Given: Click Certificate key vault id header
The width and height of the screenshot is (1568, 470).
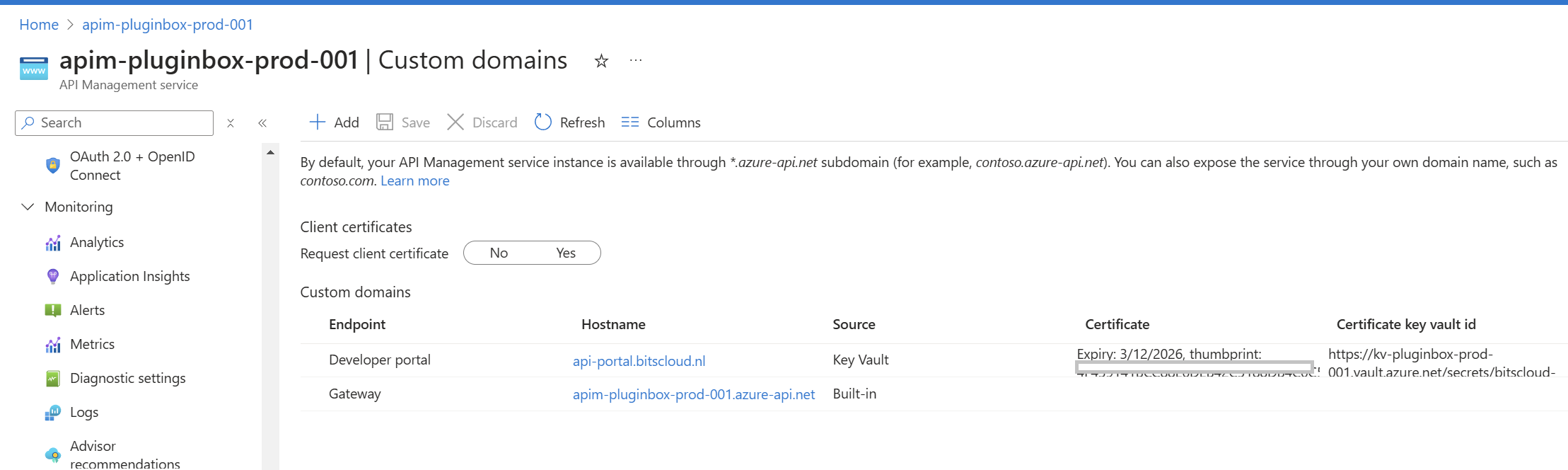Looking at the screenshot, I should click(x=1406, y=324).
